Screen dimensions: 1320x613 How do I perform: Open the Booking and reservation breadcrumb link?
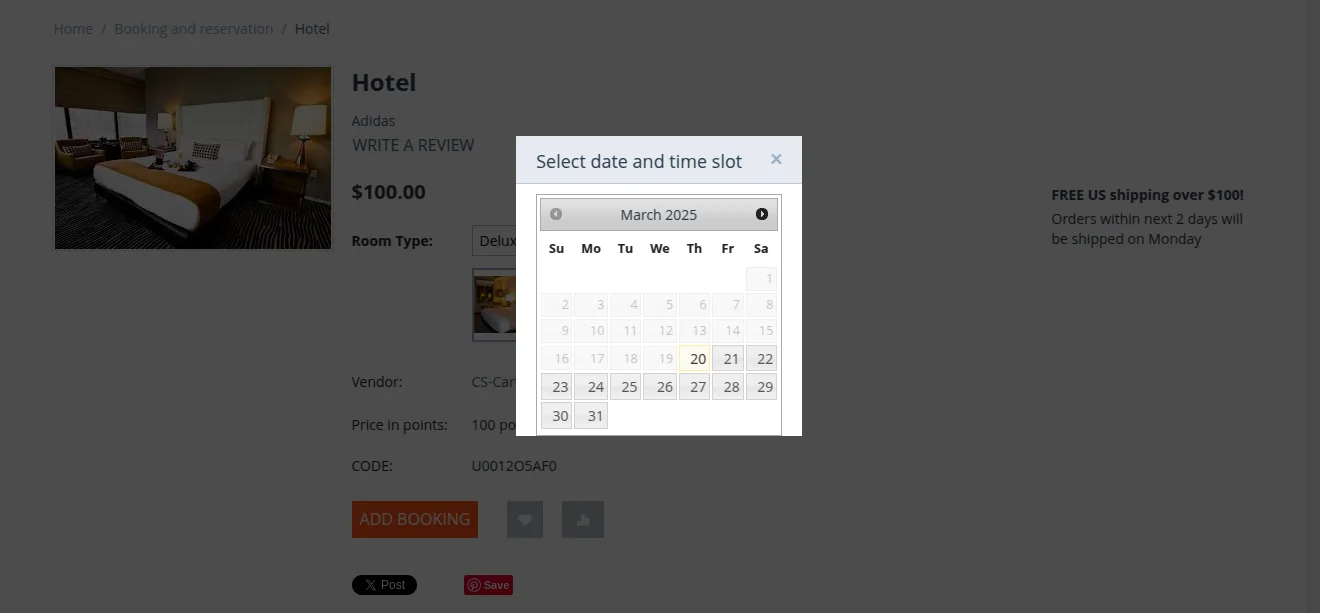[x=193, y=28]
